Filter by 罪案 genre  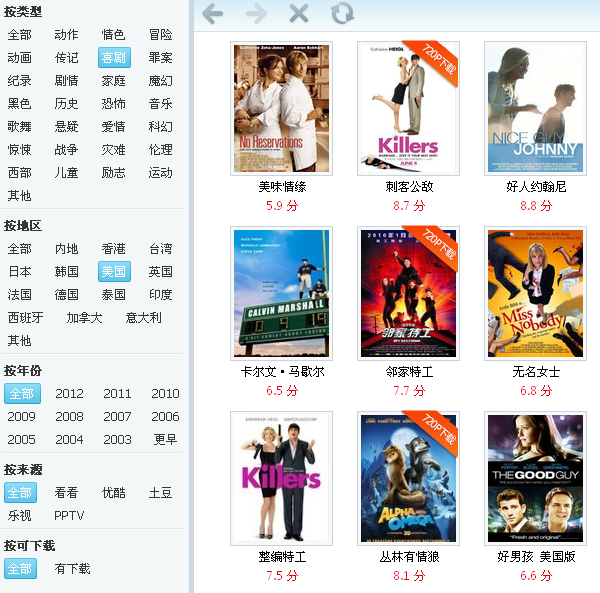pos(161,58)
